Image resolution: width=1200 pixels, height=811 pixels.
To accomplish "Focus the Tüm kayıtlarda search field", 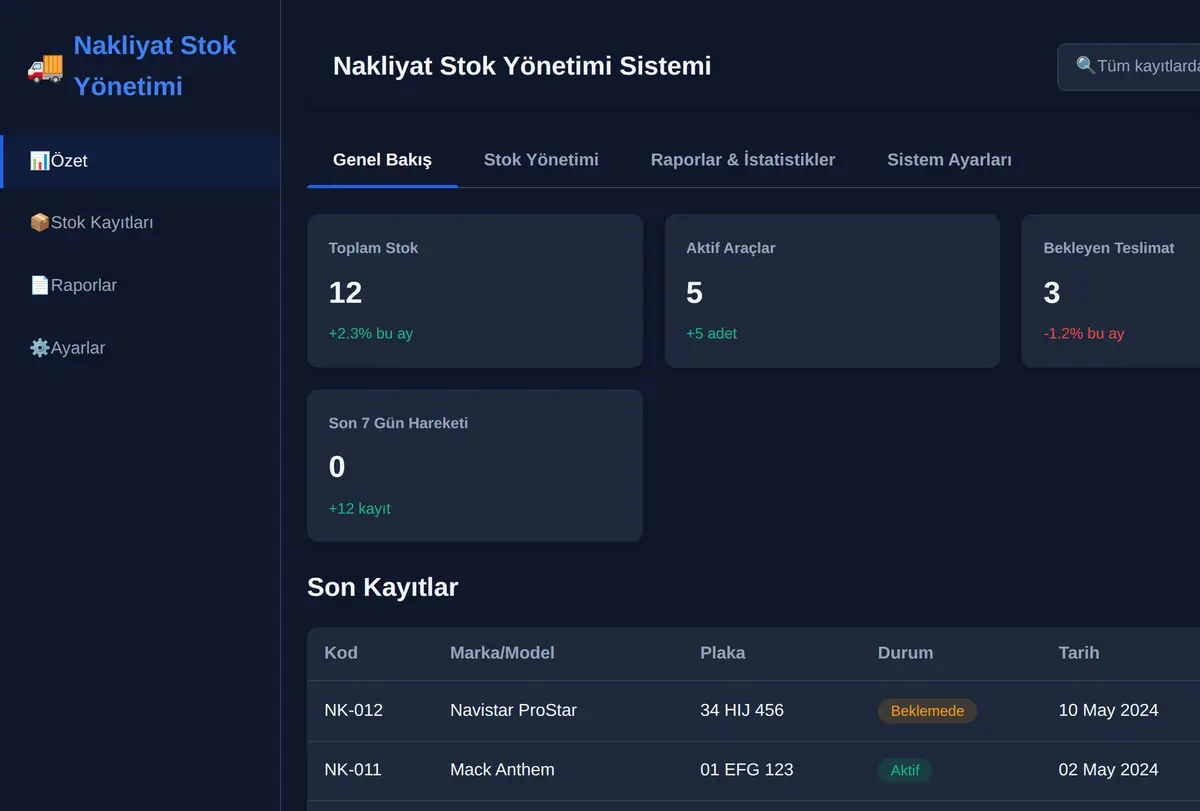I will (1130, 66).
